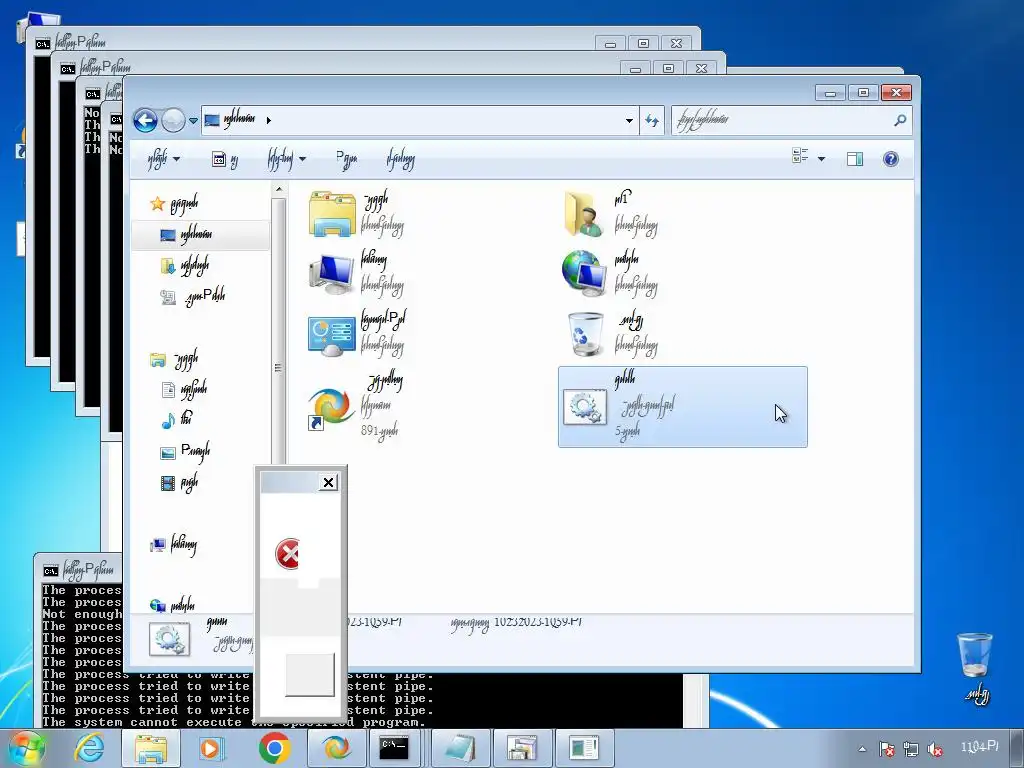
Task: Toggle the preview pane icon
Action: point(855,159)
